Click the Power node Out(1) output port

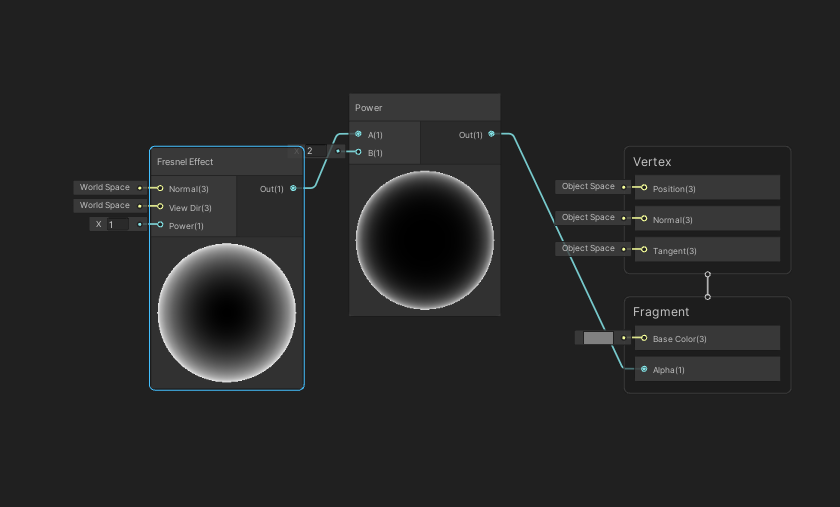491,134
